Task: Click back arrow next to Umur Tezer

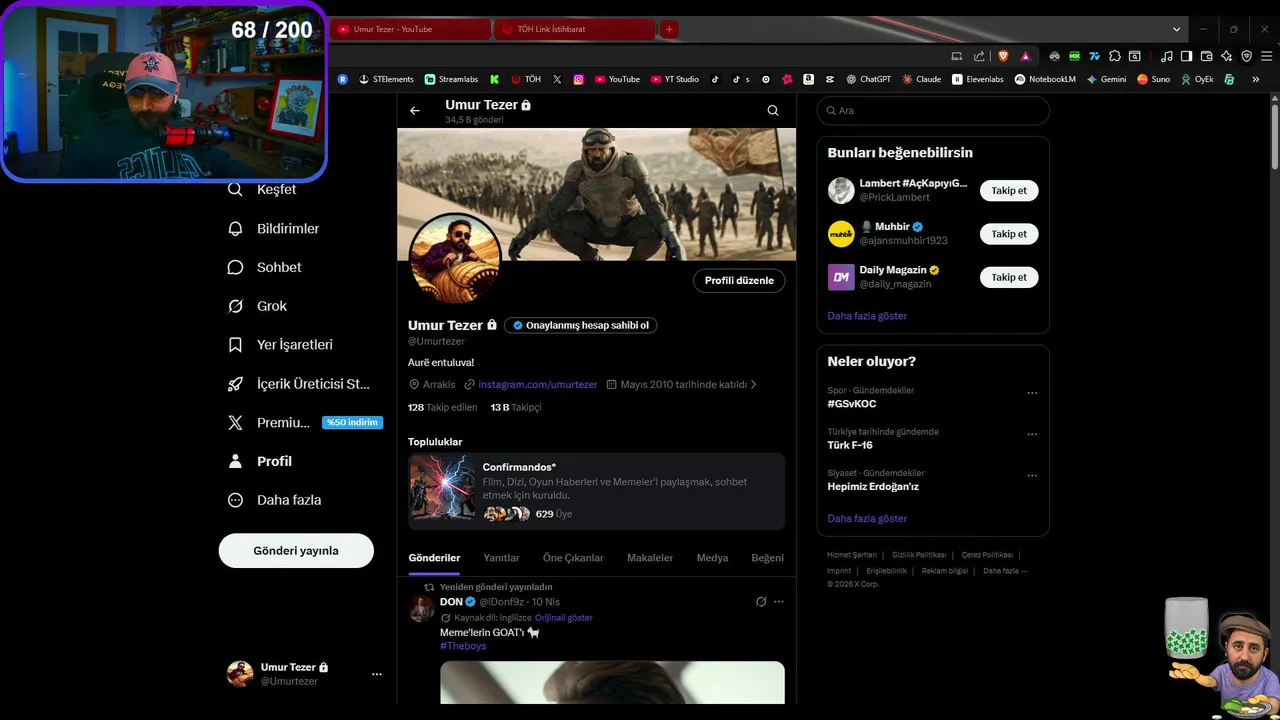Action: pyautogui.click(x=415, y=111)
